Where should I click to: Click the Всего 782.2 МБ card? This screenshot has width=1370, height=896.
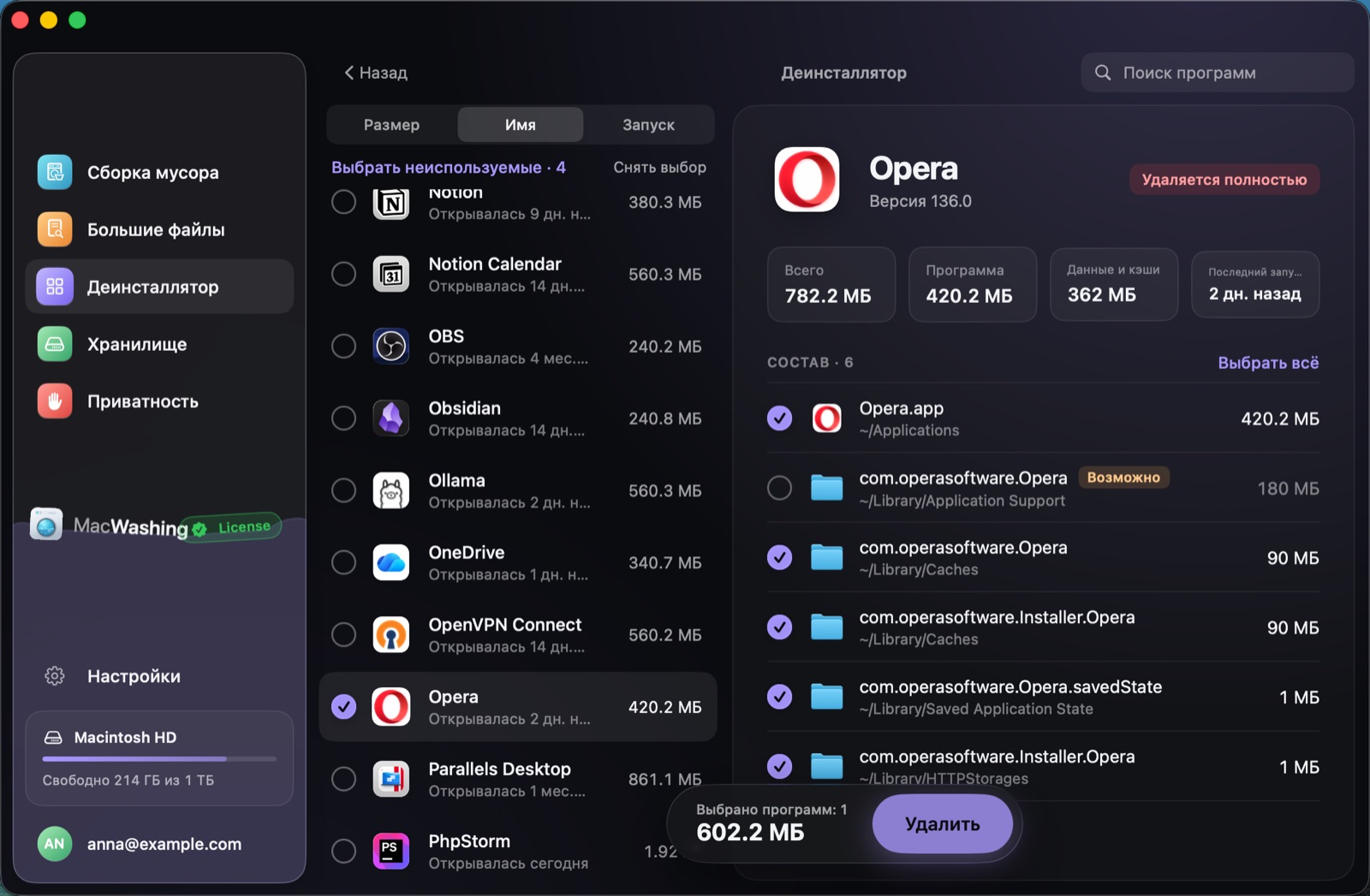point(831,285)
